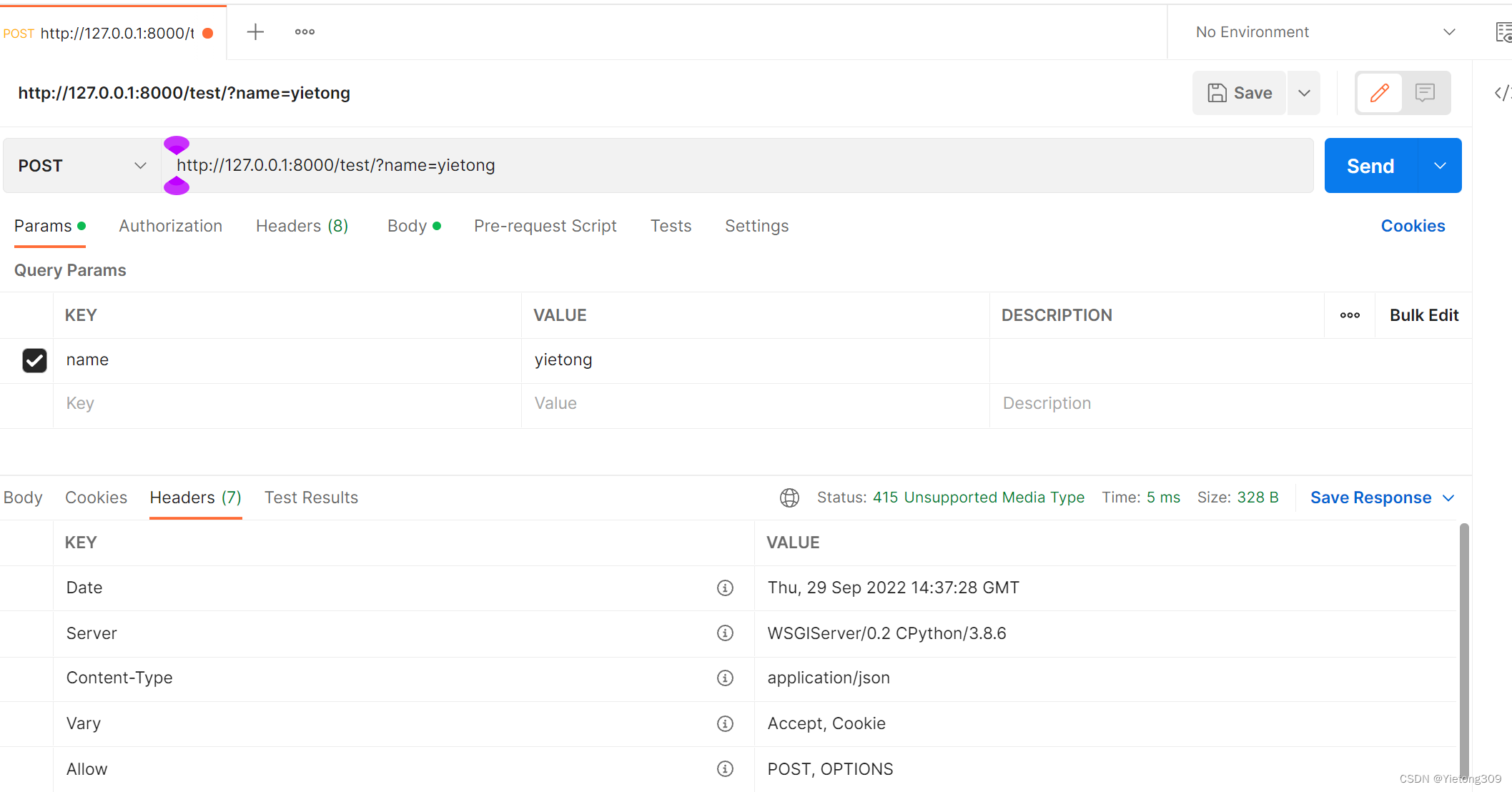Viewport: 1512px width, 792px height.
Task: Uncheck the name query parameter checkbox
Action: point(34,360)
